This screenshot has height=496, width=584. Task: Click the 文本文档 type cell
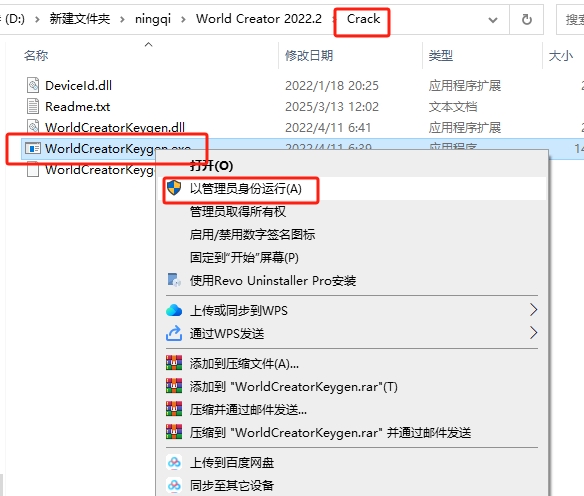[x=453, y=107]
